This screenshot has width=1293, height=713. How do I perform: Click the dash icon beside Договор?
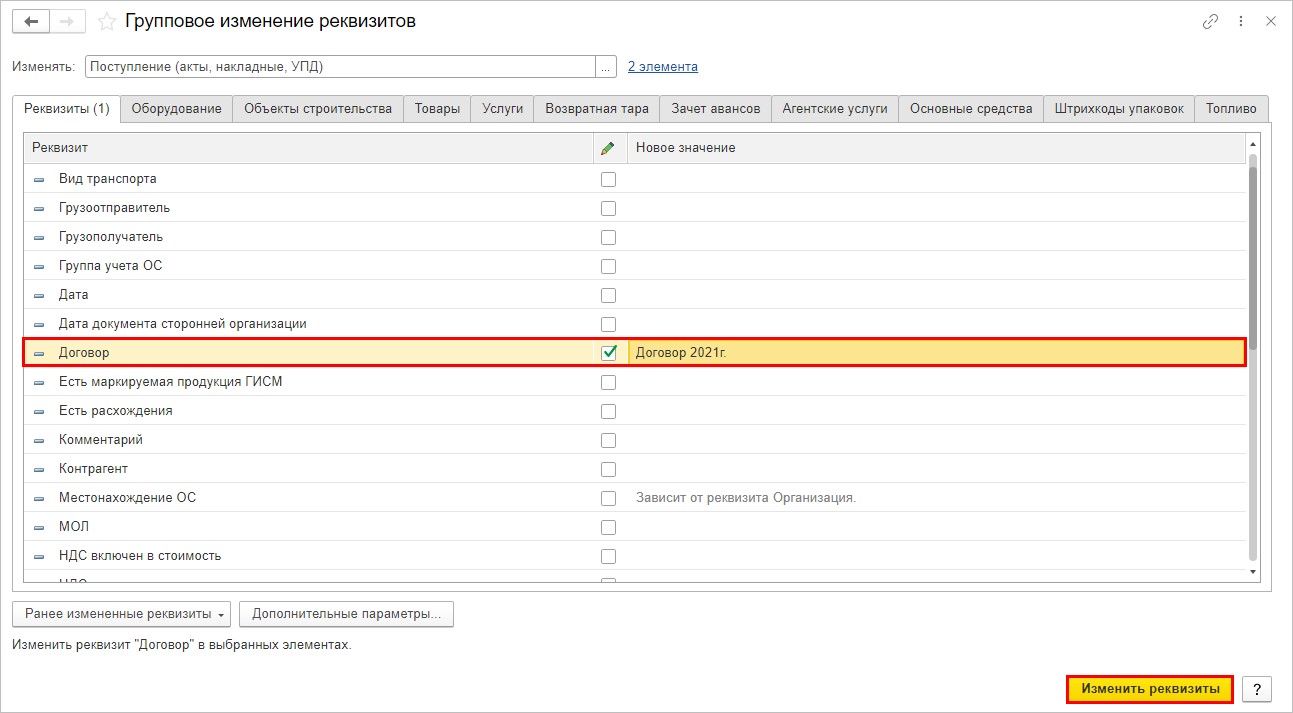[x=39, y=354]
